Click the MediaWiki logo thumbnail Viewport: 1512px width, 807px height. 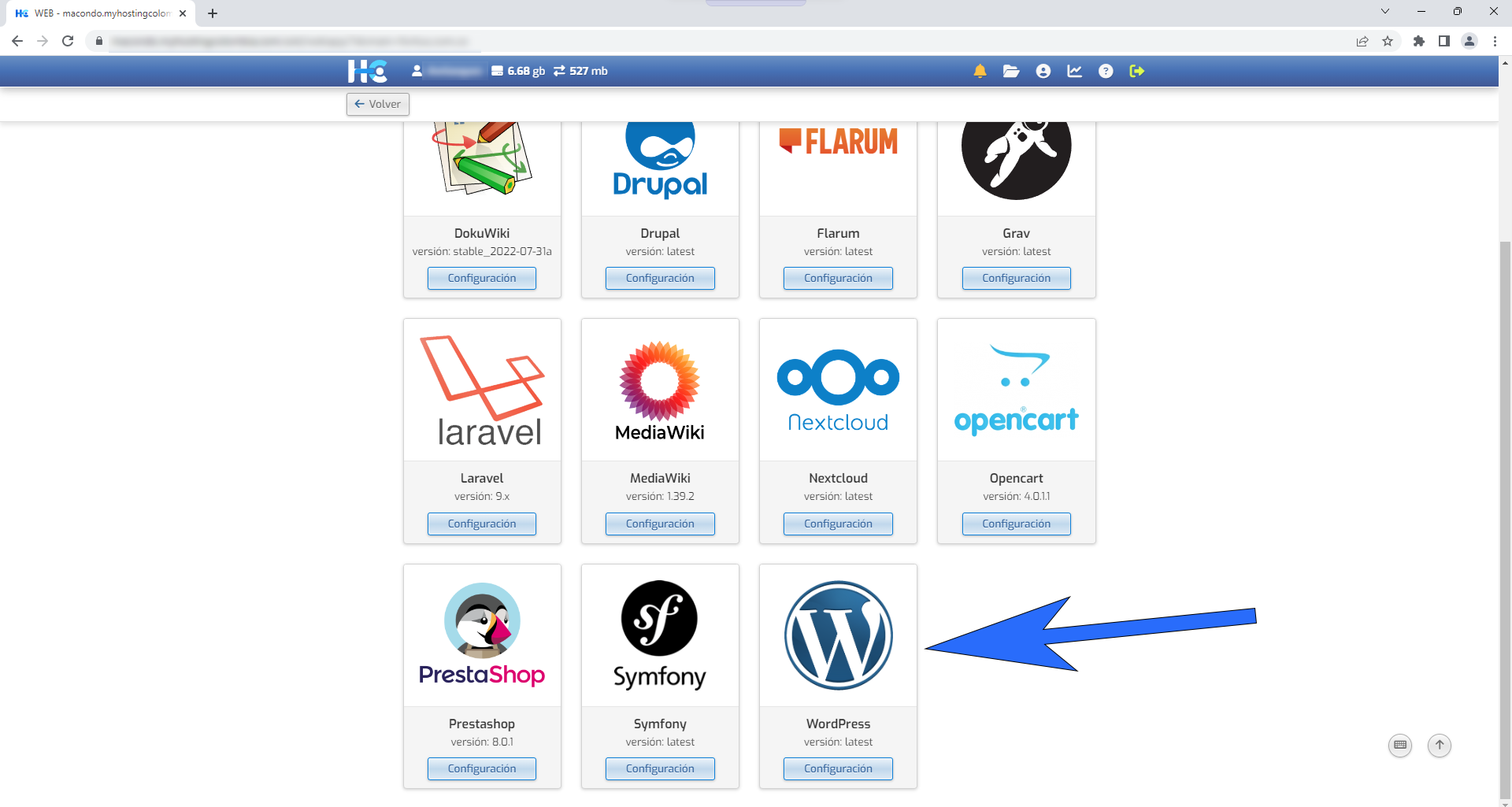(x=660, y=391)
